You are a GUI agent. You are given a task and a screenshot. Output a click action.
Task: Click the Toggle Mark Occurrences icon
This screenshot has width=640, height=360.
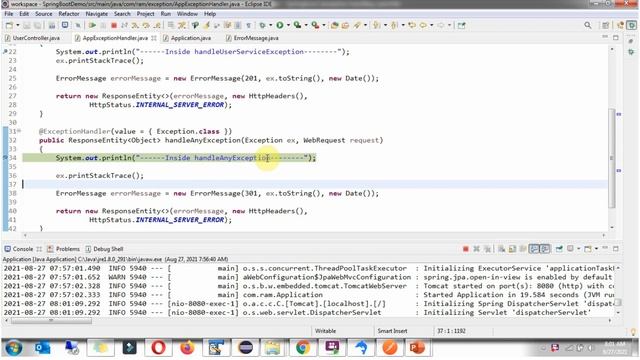[207, 25]
